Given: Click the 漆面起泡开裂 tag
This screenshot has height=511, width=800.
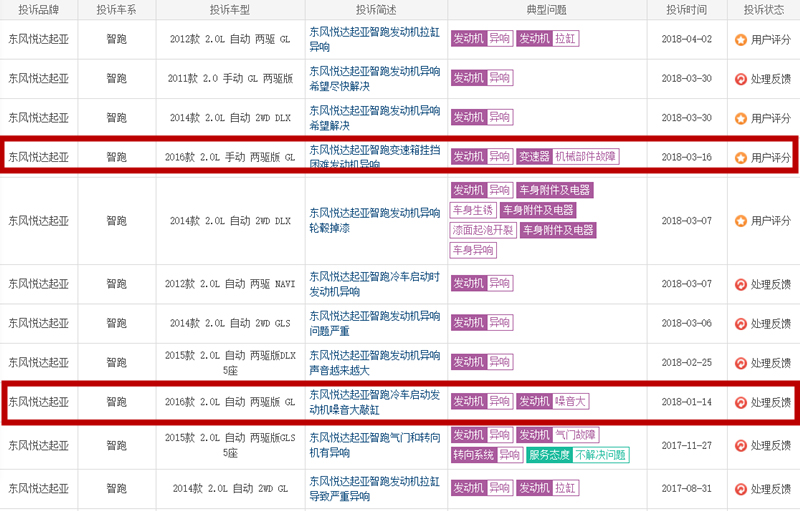Looking at the screenshot, I should click(x=483, y=230).
